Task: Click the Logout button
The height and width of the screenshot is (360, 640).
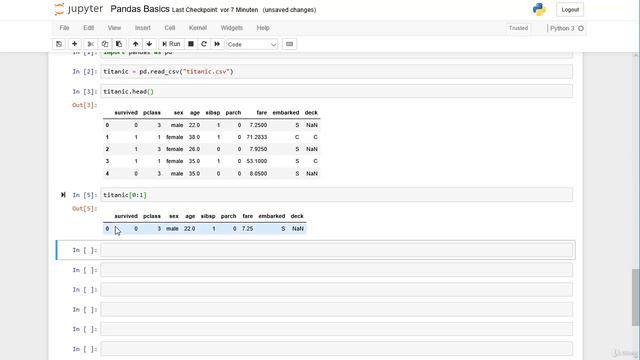Action: (x=570, y=9)
